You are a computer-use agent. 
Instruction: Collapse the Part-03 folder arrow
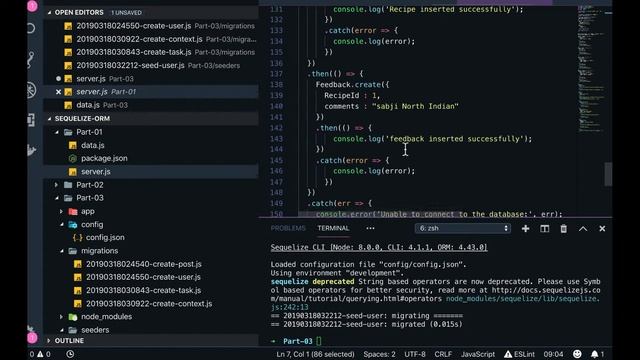(57, 198)
